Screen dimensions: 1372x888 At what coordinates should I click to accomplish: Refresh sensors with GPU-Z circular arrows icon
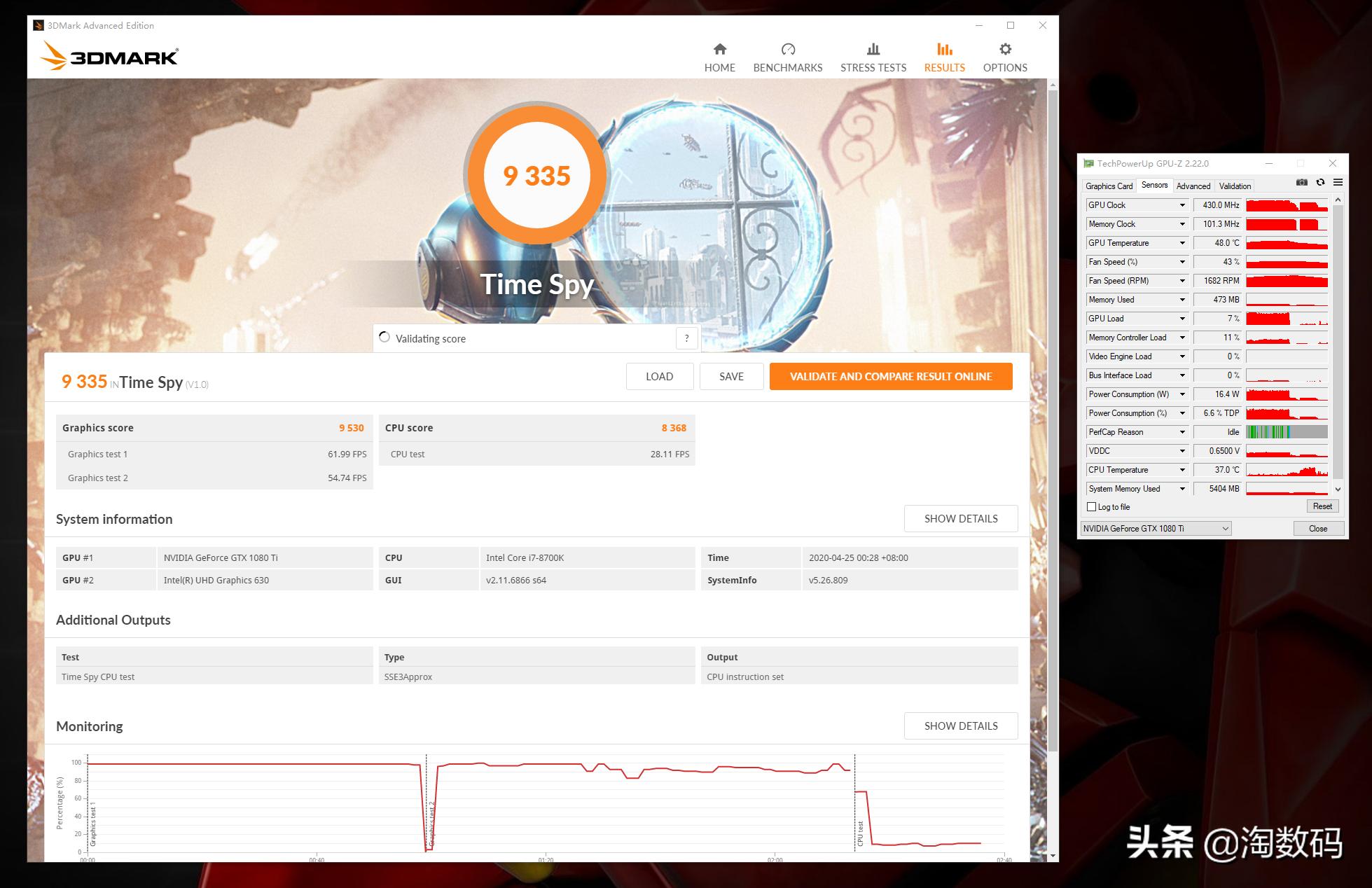(1320, 182)
